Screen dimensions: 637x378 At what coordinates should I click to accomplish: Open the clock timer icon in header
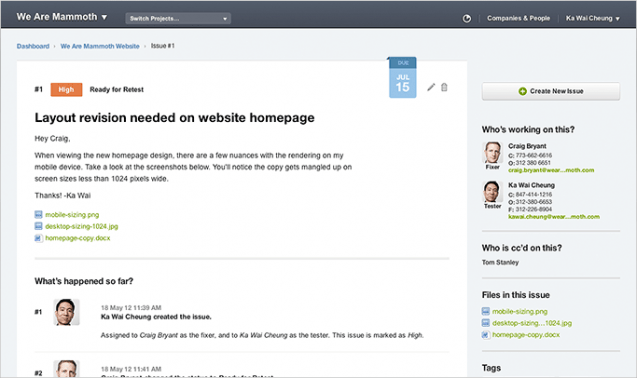point(467,18)
